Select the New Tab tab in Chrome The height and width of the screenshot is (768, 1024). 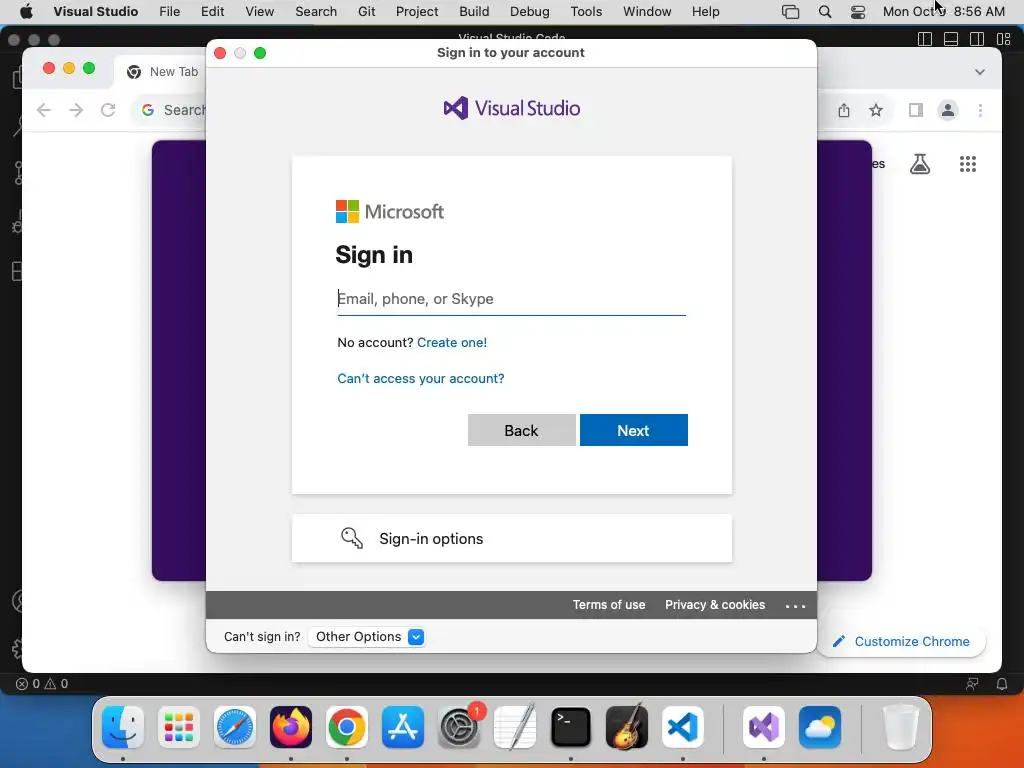coord(162,72)
